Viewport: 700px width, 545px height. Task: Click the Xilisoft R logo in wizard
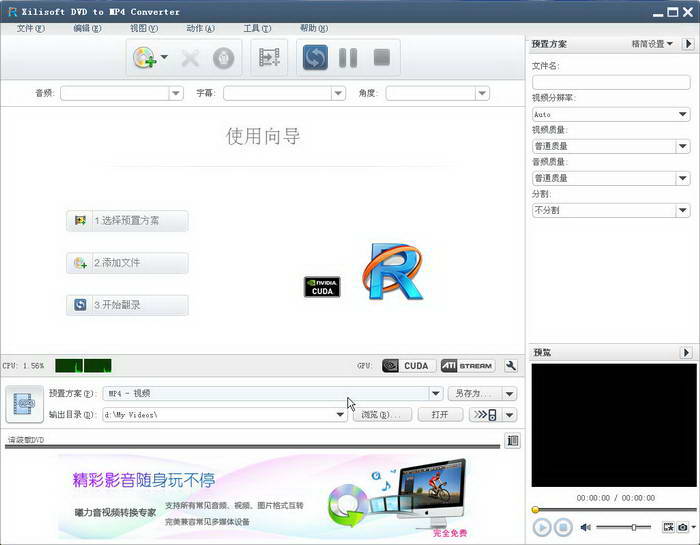393,271
